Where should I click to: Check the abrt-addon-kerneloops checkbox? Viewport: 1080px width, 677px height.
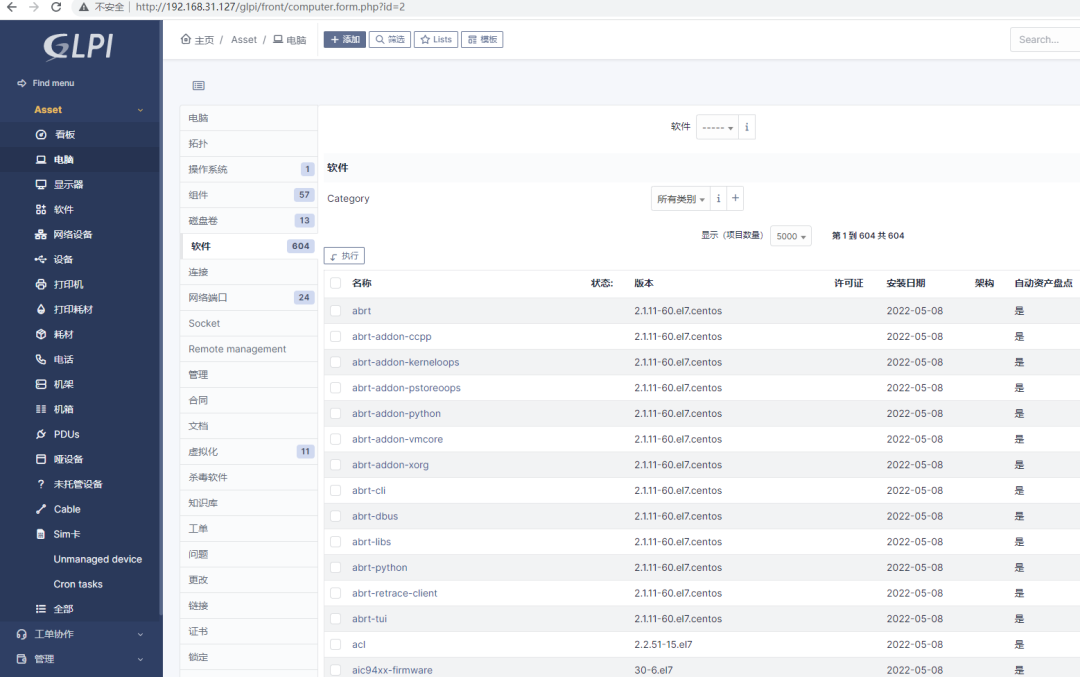click(335, 362)
